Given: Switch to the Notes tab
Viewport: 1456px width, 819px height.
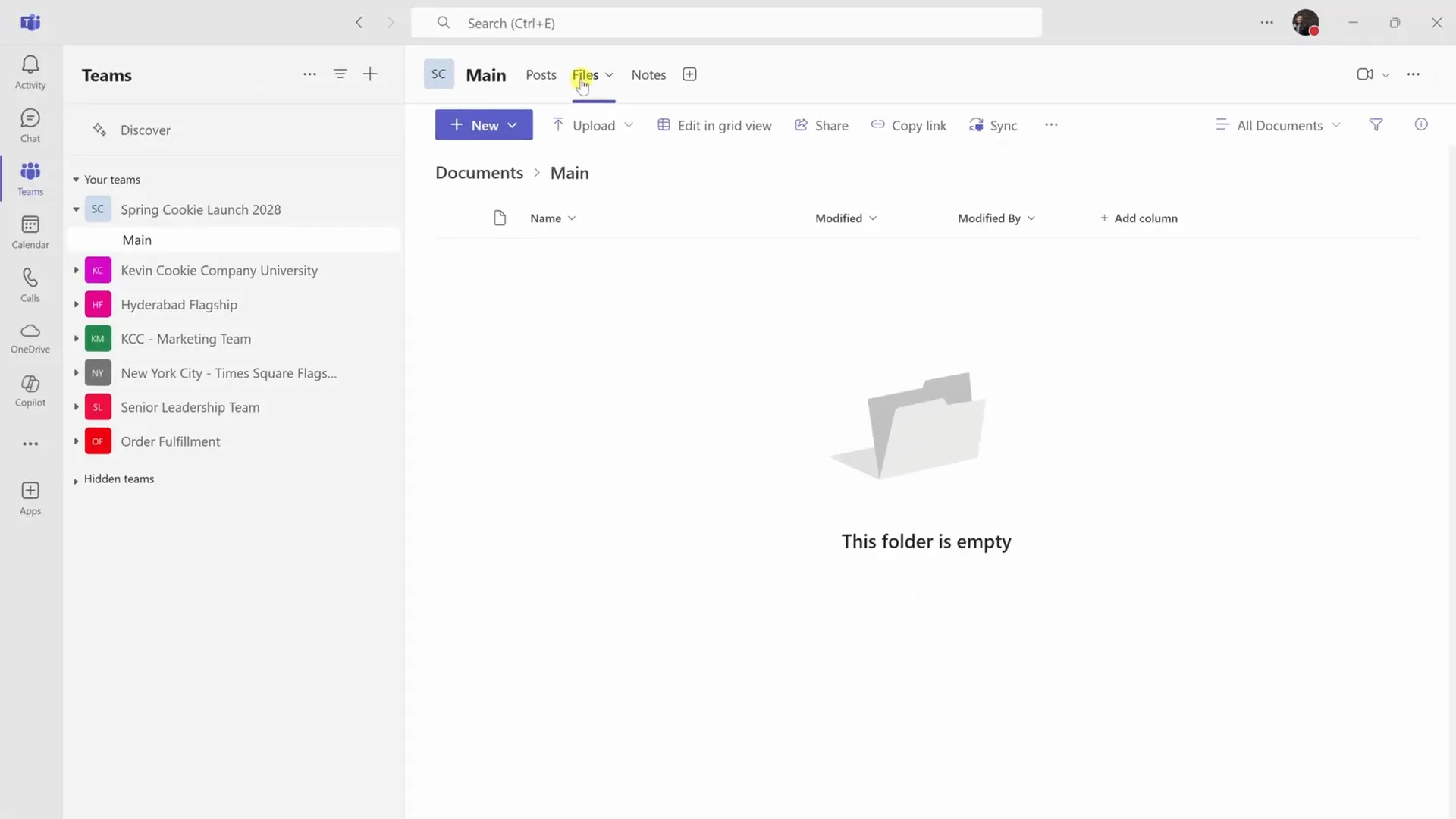Looking at the screenshot, I should 648,75.
